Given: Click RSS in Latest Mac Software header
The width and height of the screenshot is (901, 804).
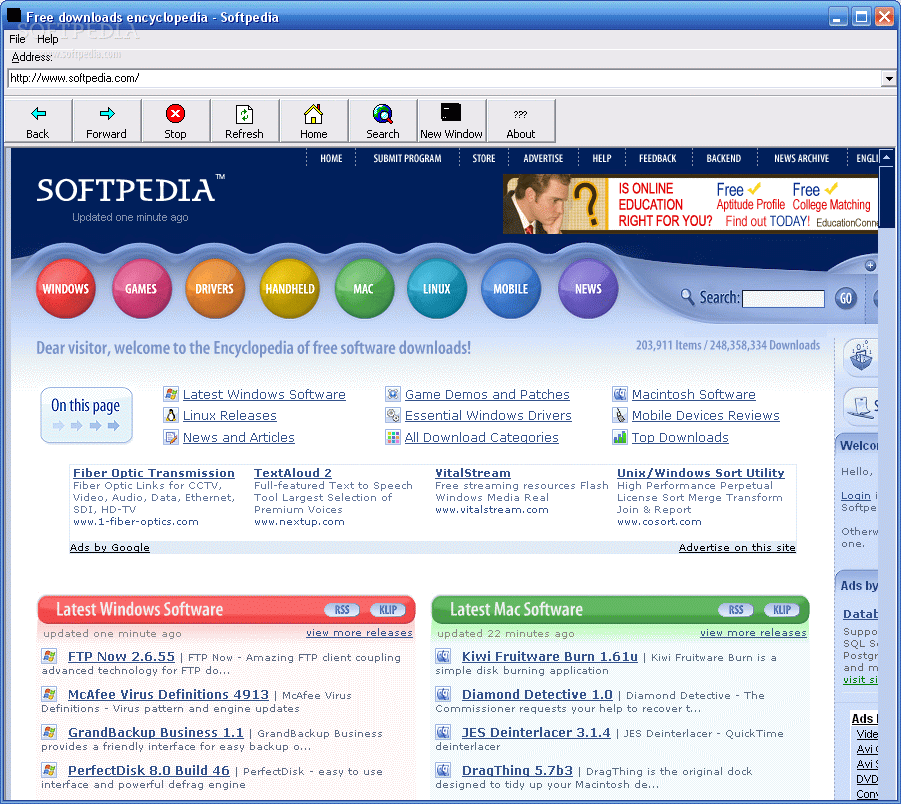Looking at the screenshot, I should pos(736,610).
